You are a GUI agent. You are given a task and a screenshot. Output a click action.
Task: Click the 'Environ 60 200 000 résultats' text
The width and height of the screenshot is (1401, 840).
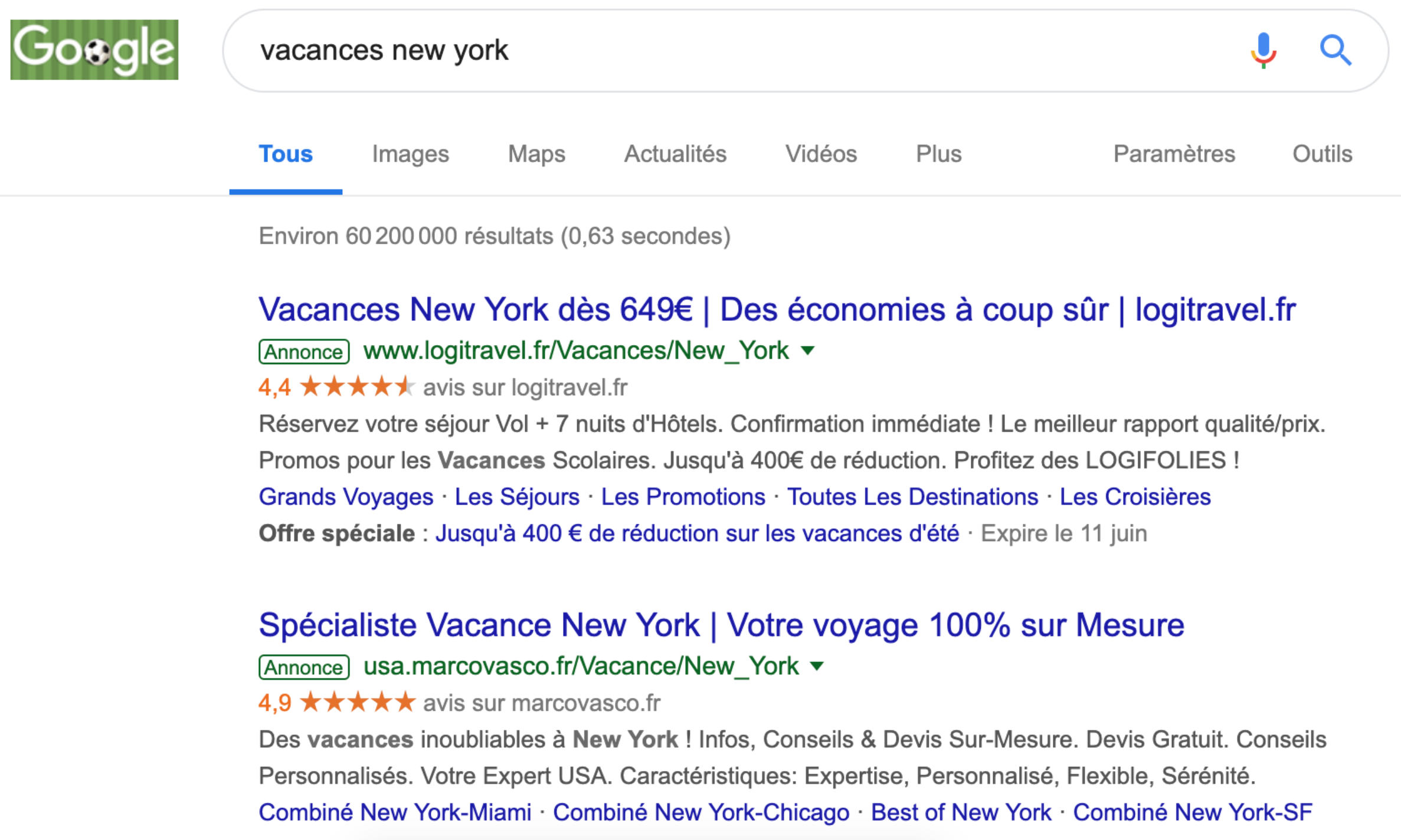406,236
